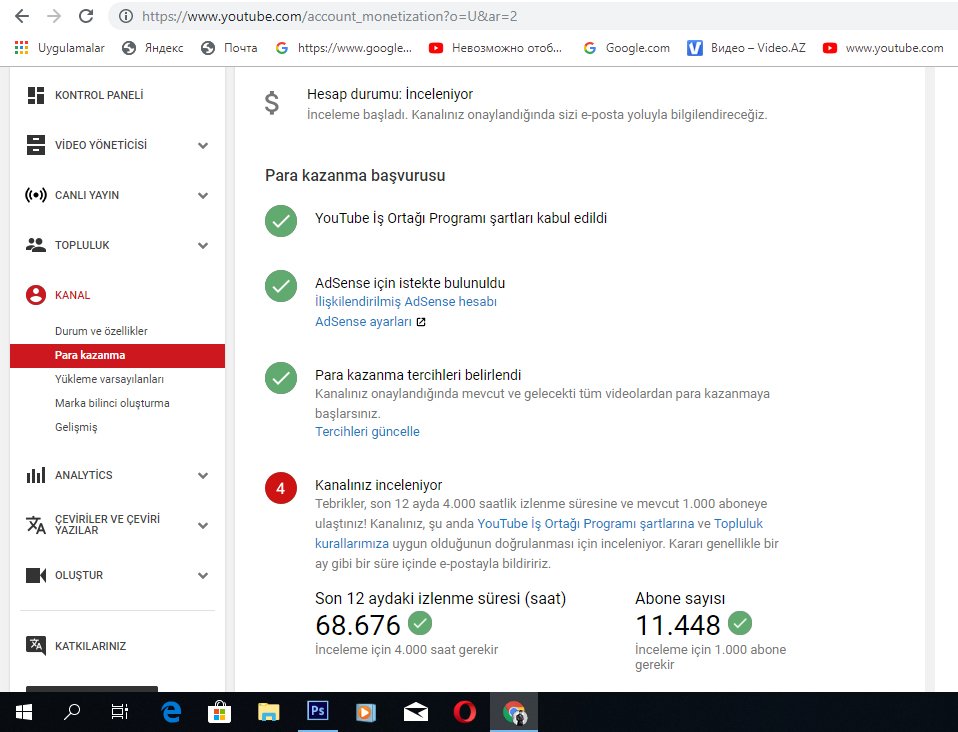Click the dollar sign account status icon
This screenshot has width=958, height=732.
click(272, 103)
